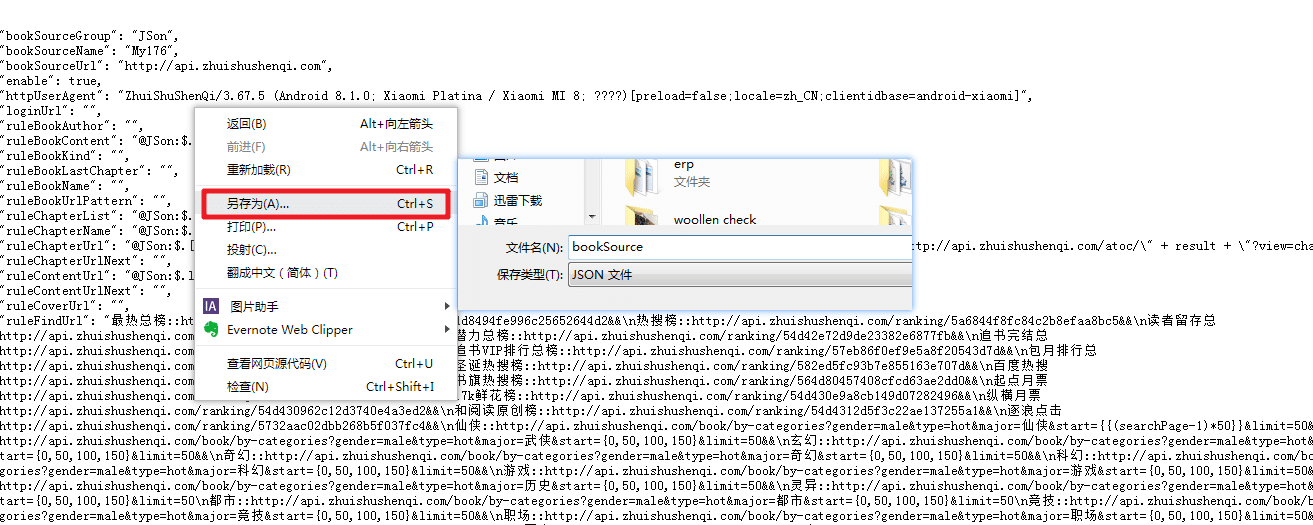This screenshot has width=1313, height=525.
Task: Click the 图片助手 IA icon
Action: pos(211,306)
